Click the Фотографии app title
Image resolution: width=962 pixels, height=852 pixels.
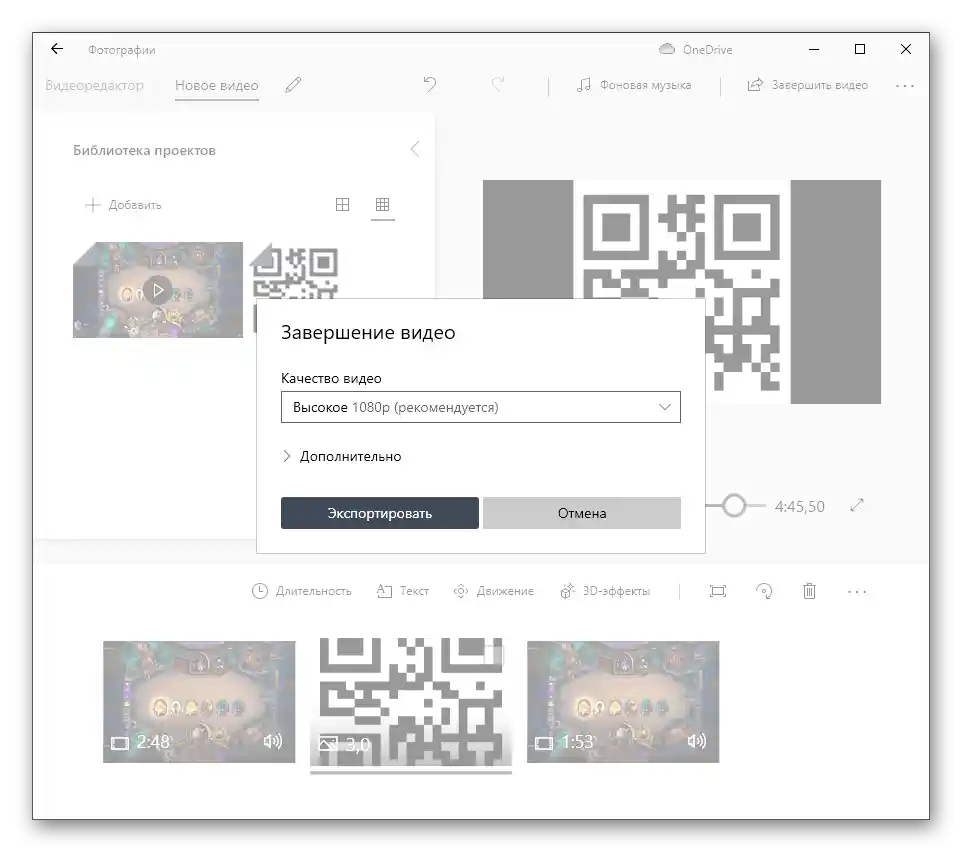tap(121, 50)
